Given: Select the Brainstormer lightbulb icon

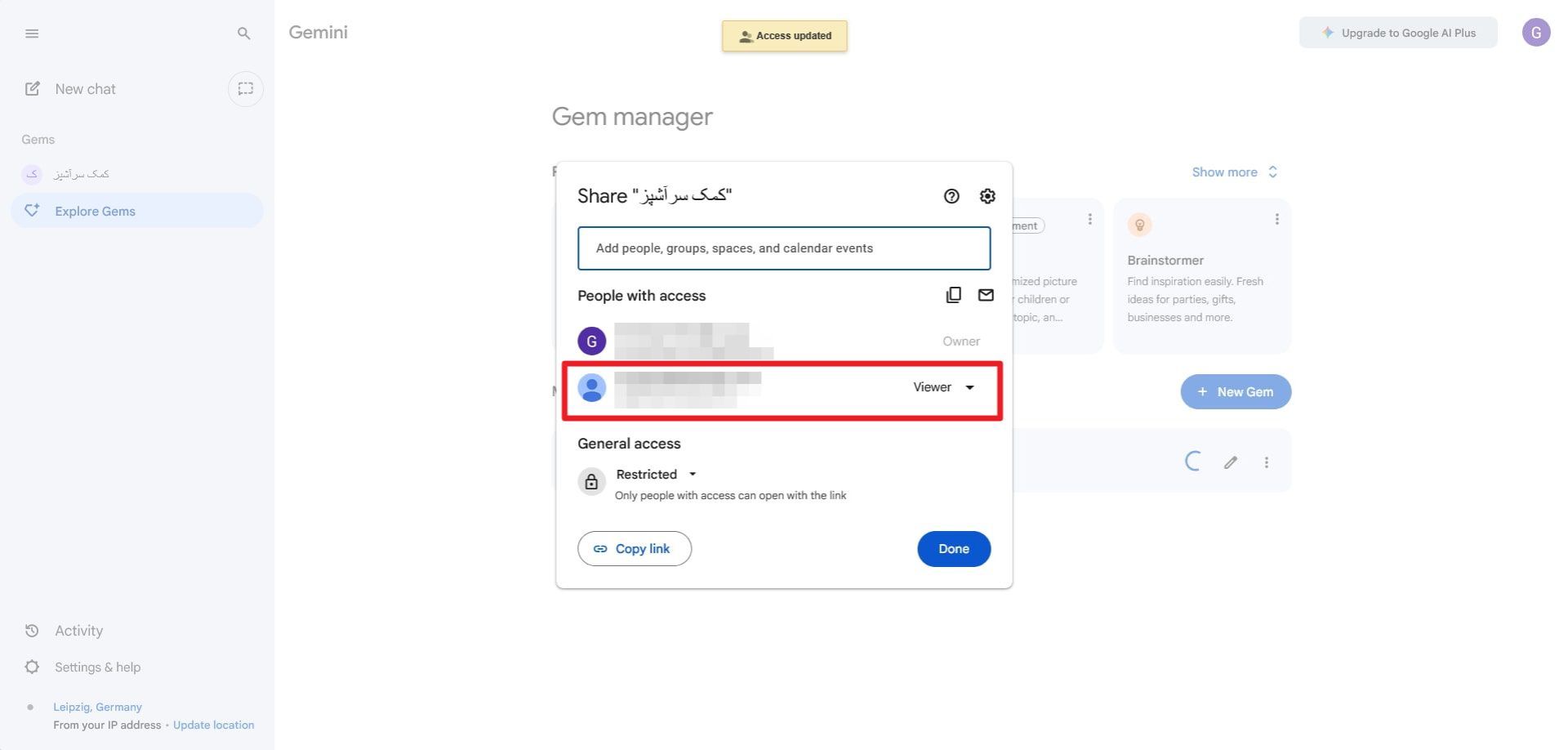Looking at the screenshot, I should (x=1139, y=224).
